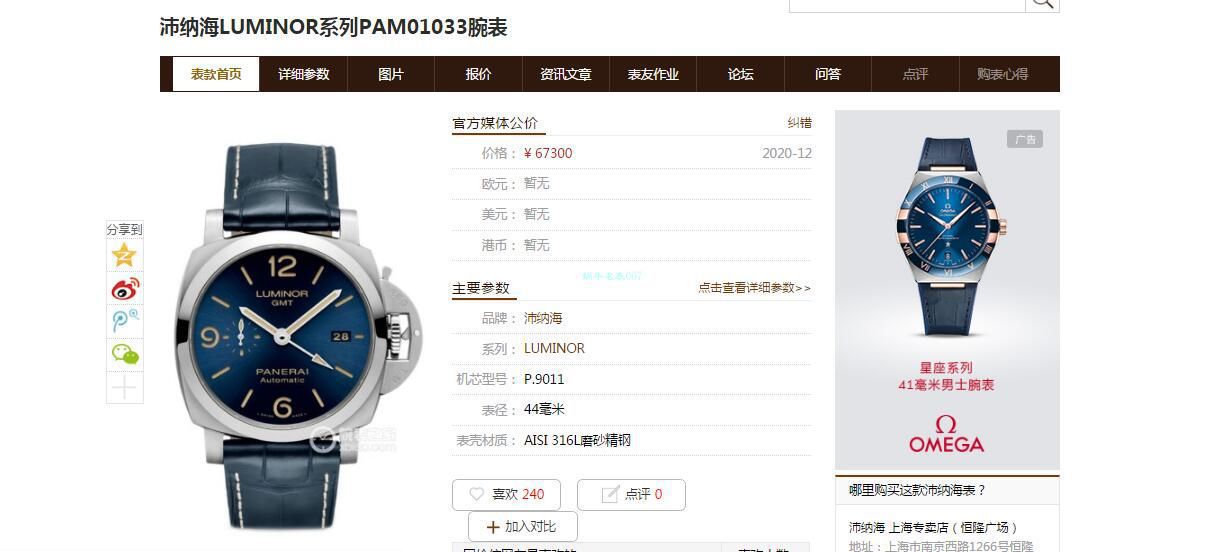Open the 沛纳海 brand link
The width and height of the screenshot is (1224, 552).
point(543,318)
